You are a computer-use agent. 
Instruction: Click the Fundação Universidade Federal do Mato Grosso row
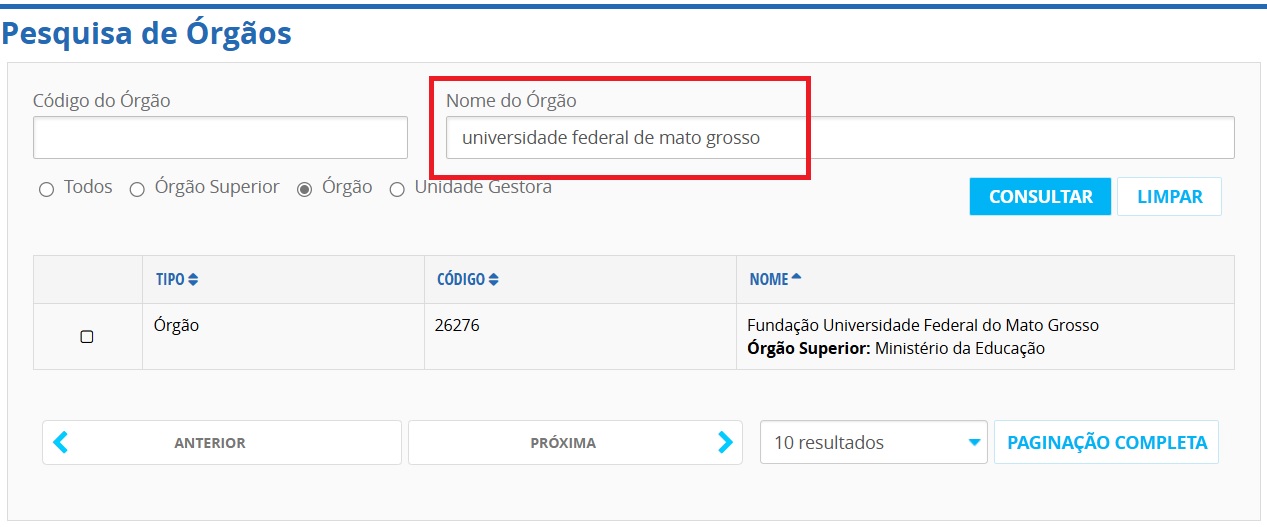click(922, 326)
